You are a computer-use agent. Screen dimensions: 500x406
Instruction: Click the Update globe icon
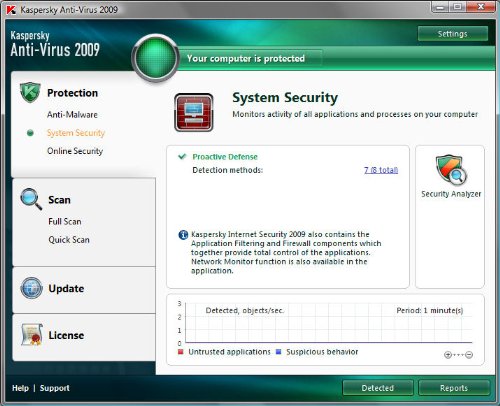31,288
